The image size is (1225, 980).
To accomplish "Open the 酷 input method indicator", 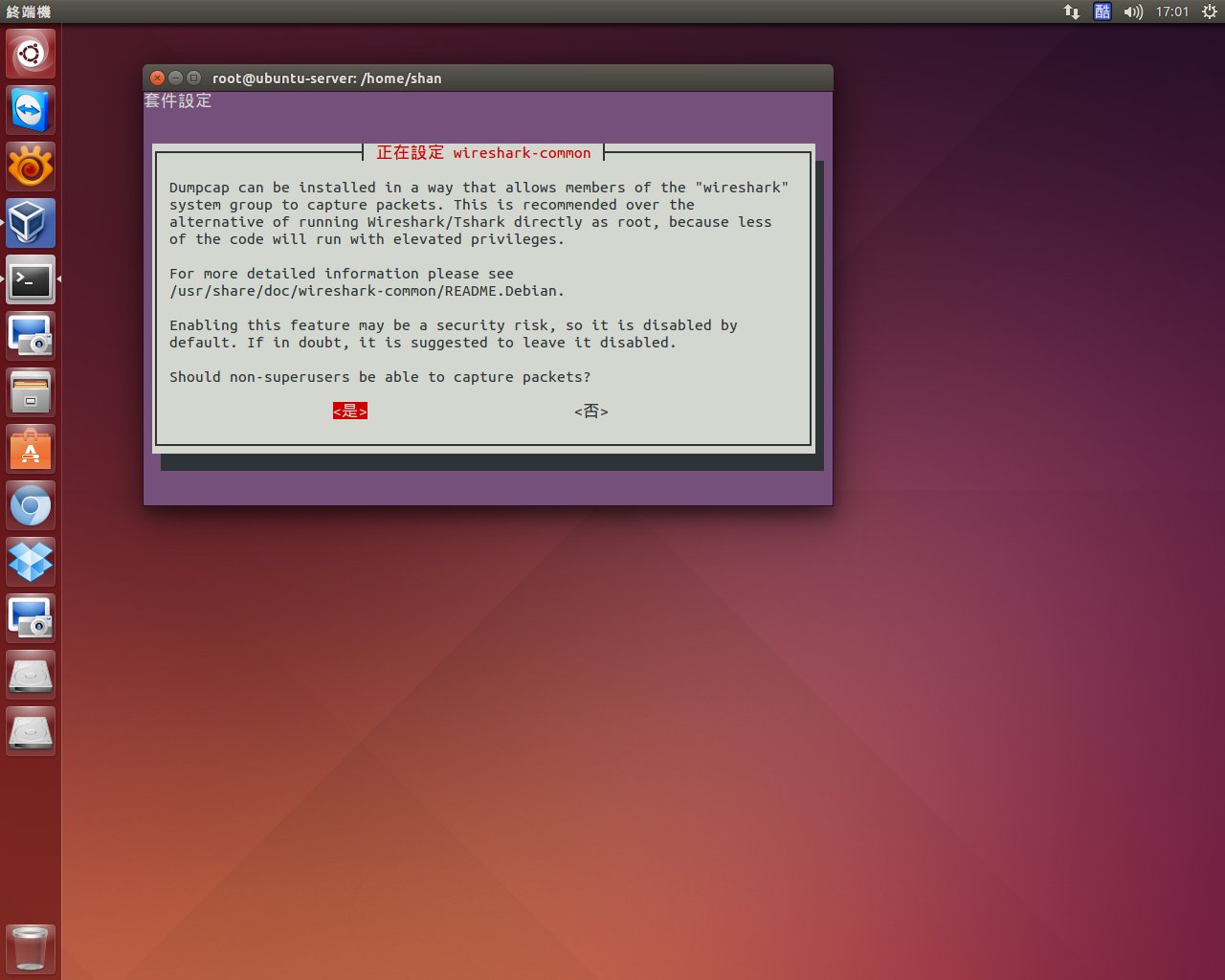I will (1102, 11).
